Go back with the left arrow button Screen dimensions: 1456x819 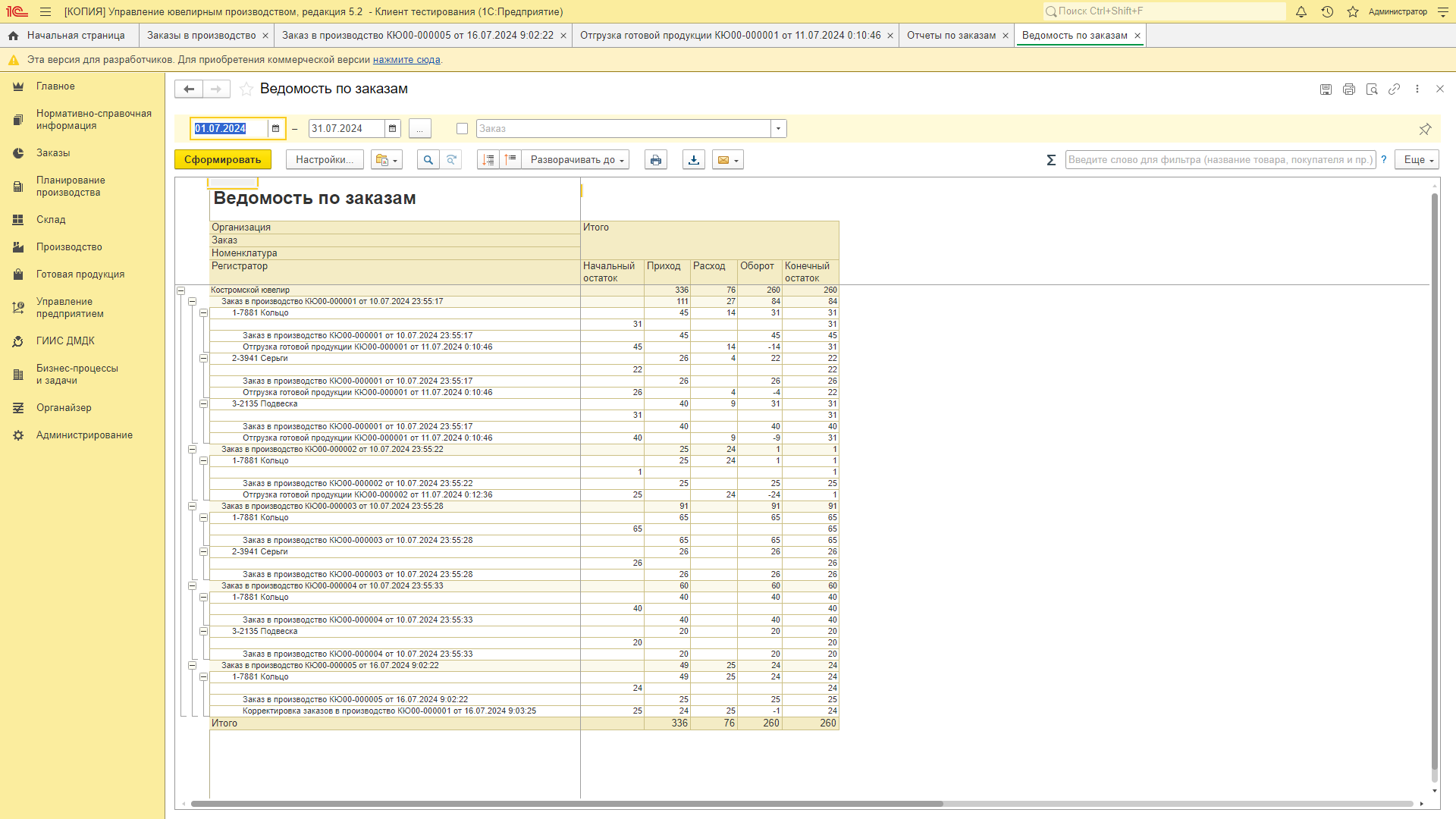pyautogui.click(x=189, y=89)
